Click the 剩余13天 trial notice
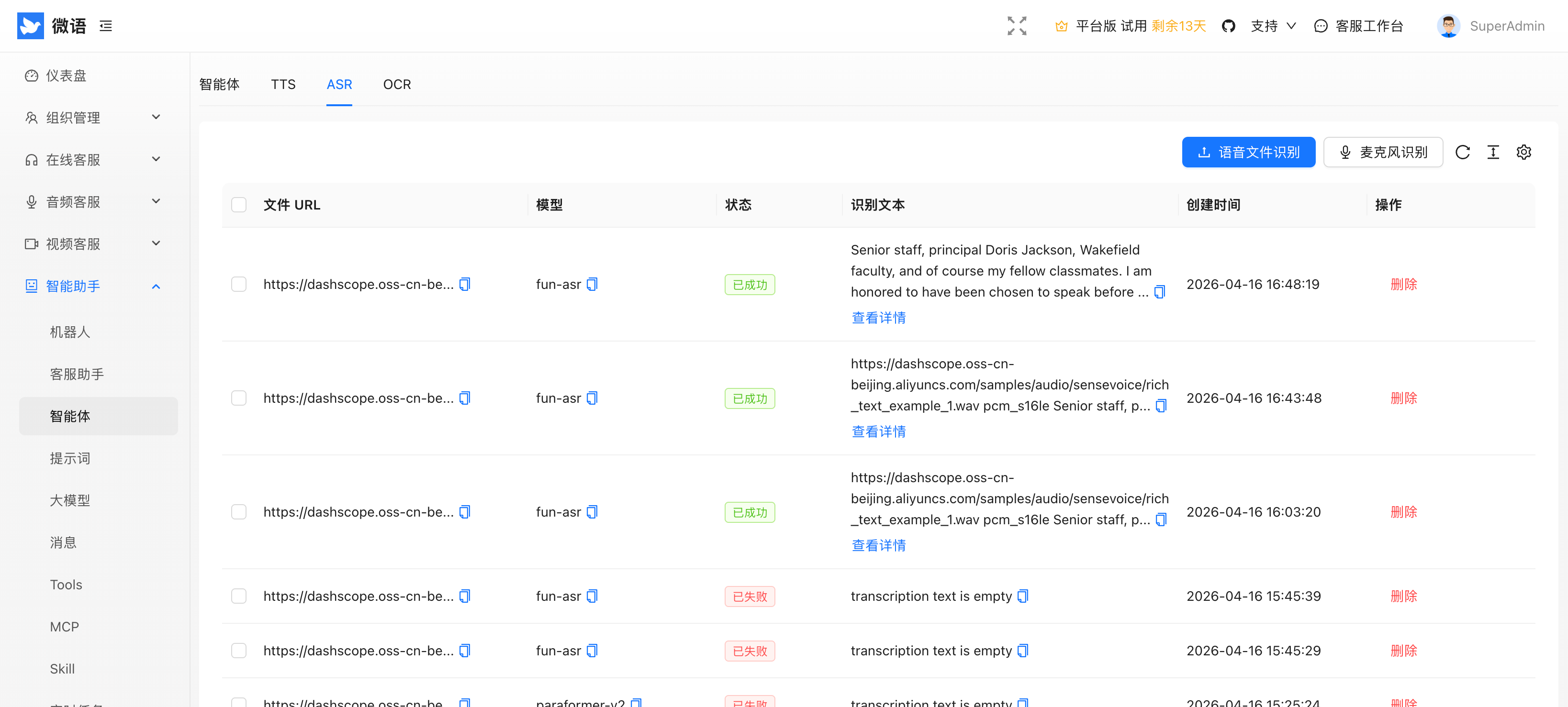This screenshot has height=707, width=1568. point(1178,25)
